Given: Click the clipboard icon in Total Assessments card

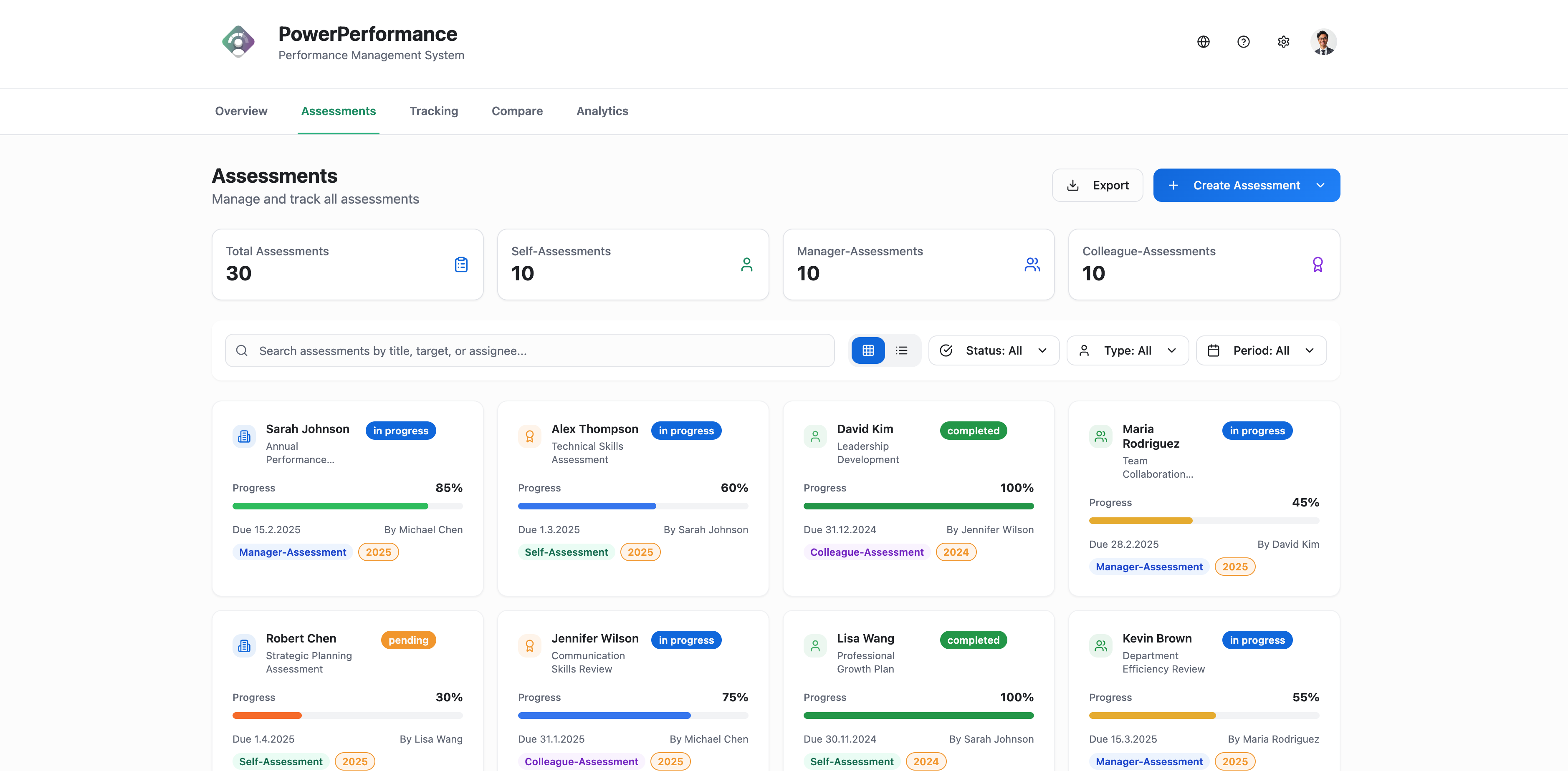Looking at the screenshot, I should pos(461,265).
